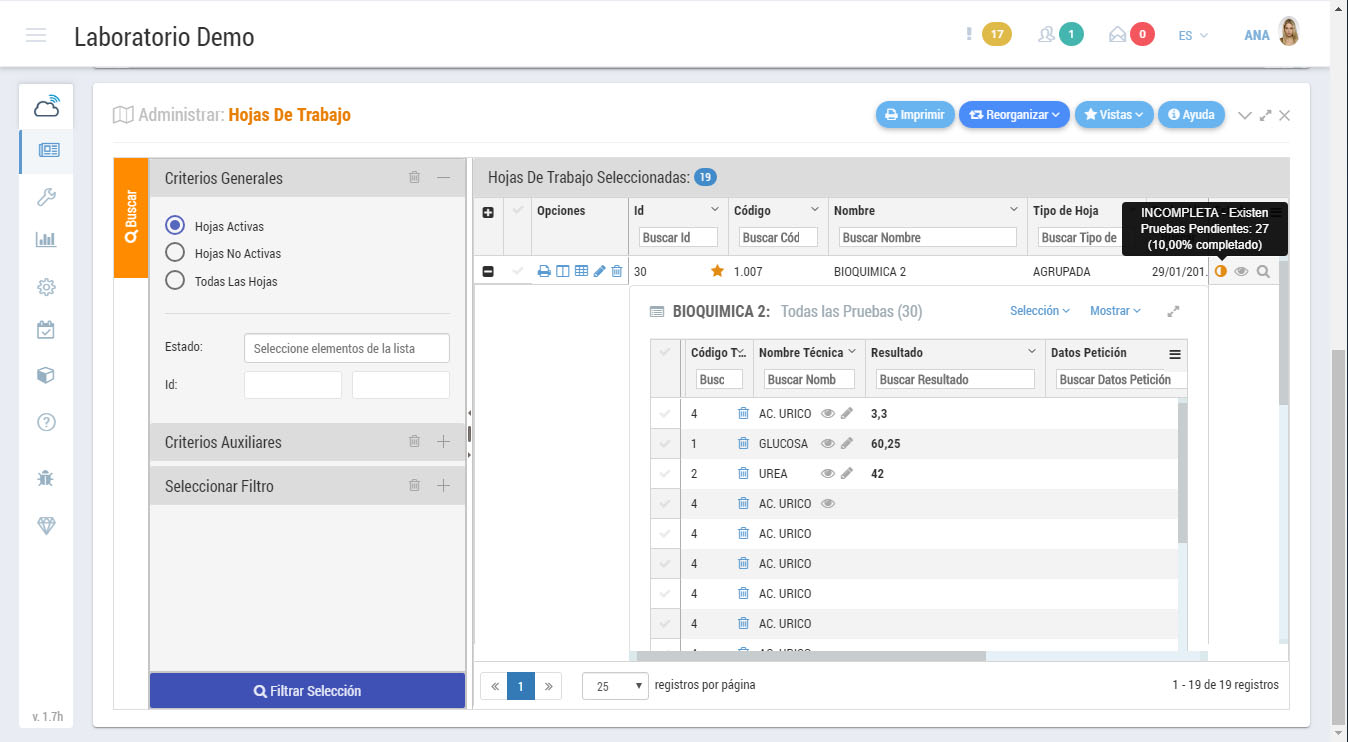Viewport: 1348px width, 742px height.
Task: Open the cloud icon in the sidebar
Action: (46, 105)
